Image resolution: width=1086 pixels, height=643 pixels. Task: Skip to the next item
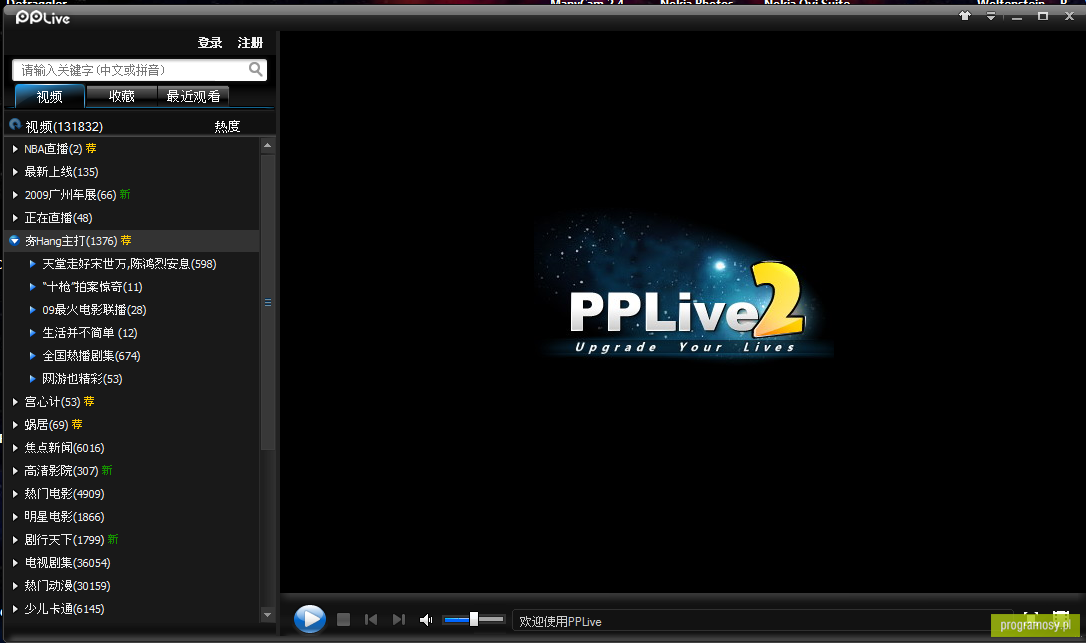[x=398, y=619]
